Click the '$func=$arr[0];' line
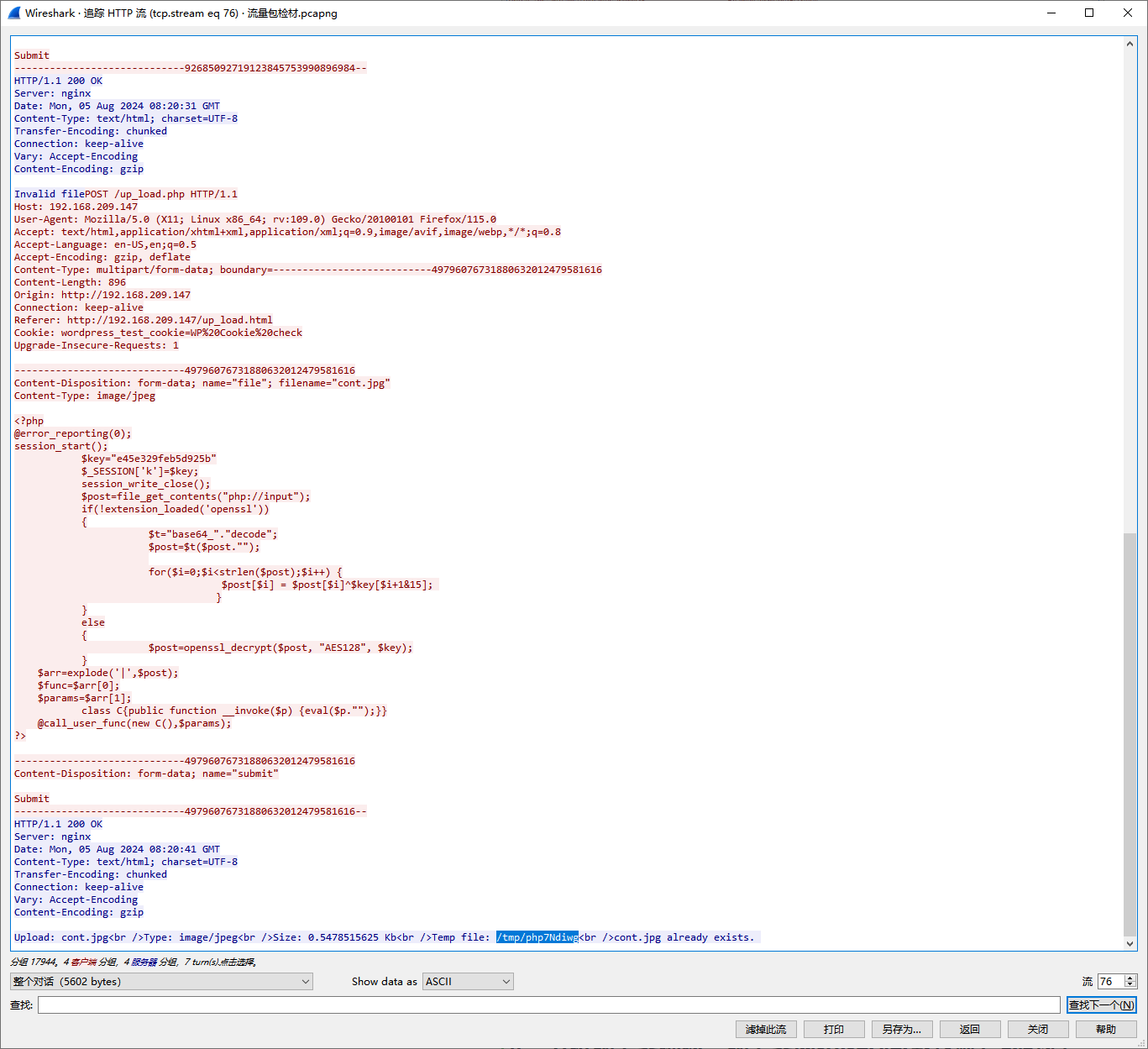The height and width of the screenshot is (1049, 1148). click(x=78, y=685)
